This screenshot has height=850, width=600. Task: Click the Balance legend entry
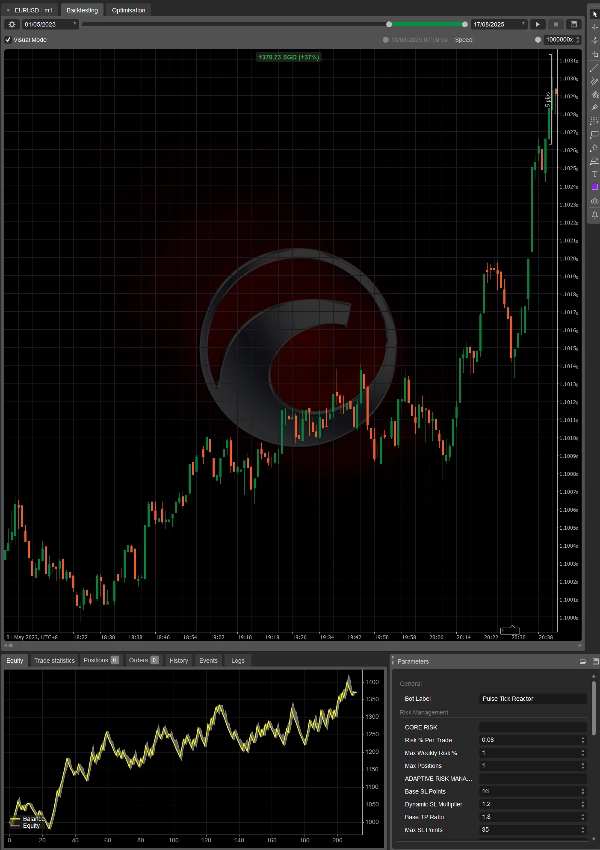(x=26, y=819)
